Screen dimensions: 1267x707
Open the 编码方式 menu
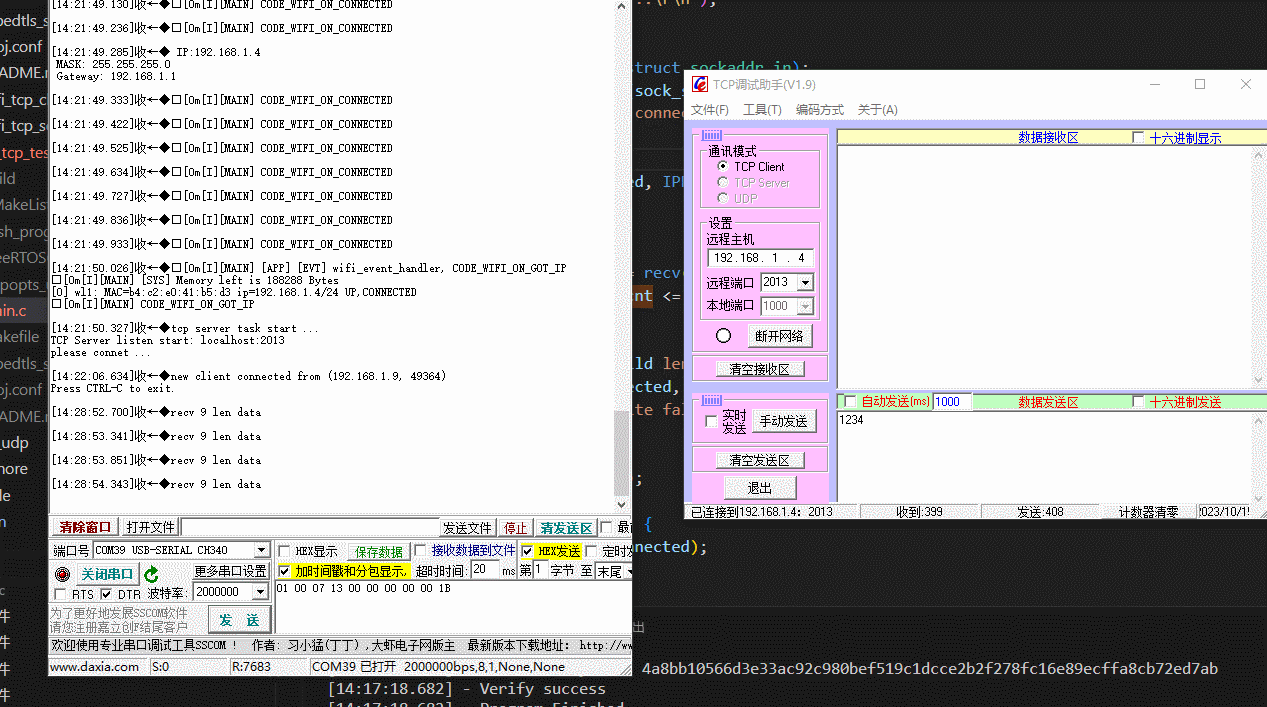pos(820,110)
